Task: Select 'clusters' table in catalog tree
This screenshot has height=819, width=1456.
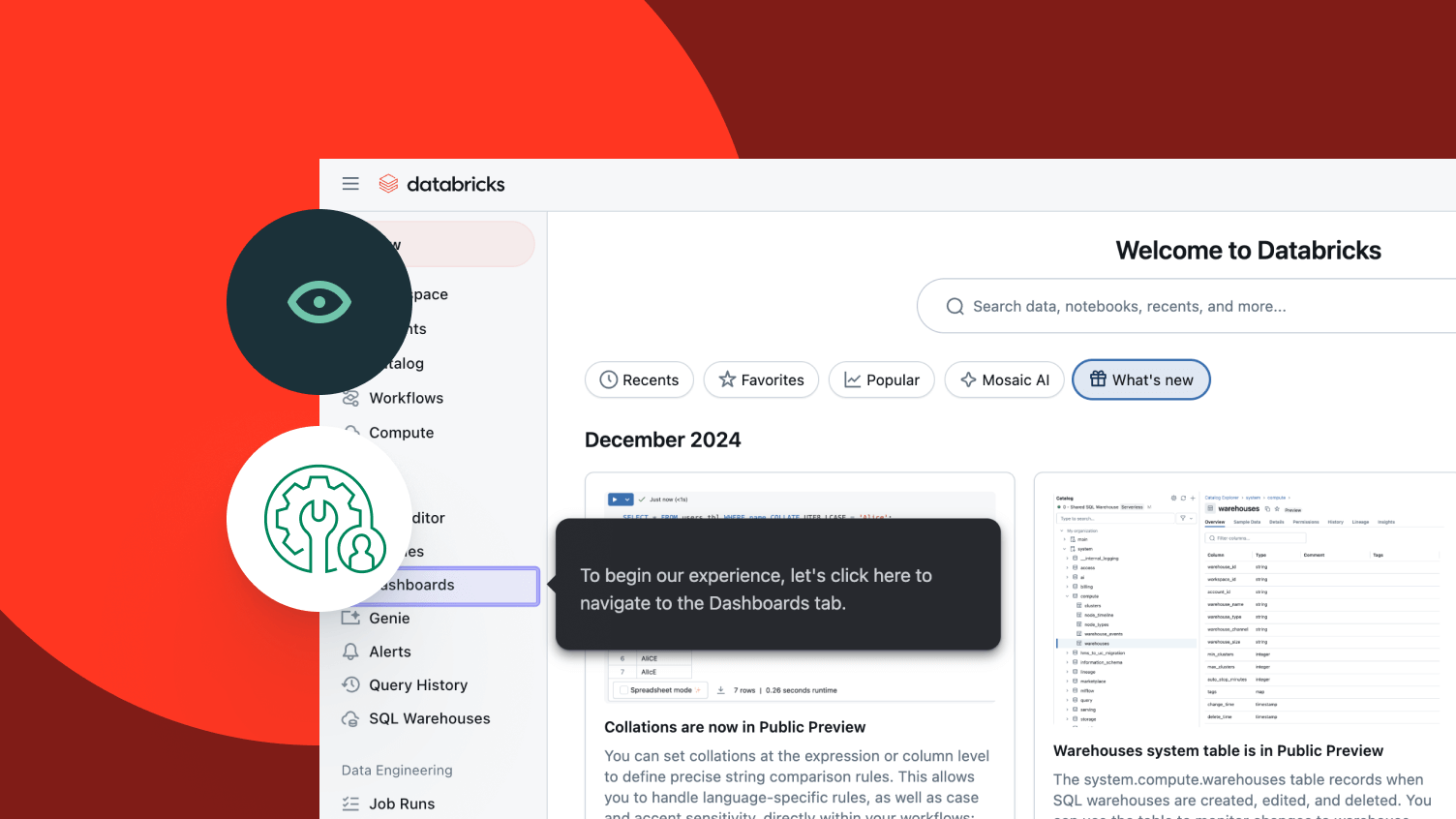Action: [x=1092, y=606]
